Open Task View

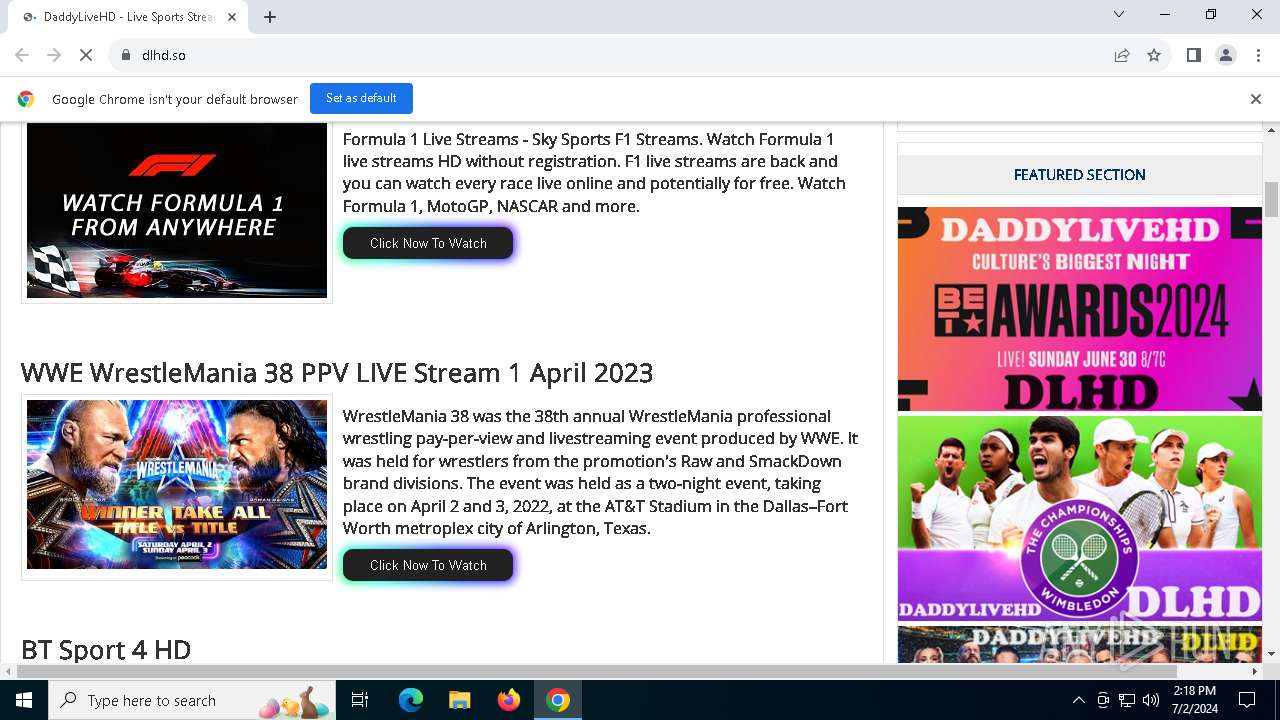coord(360,700)
